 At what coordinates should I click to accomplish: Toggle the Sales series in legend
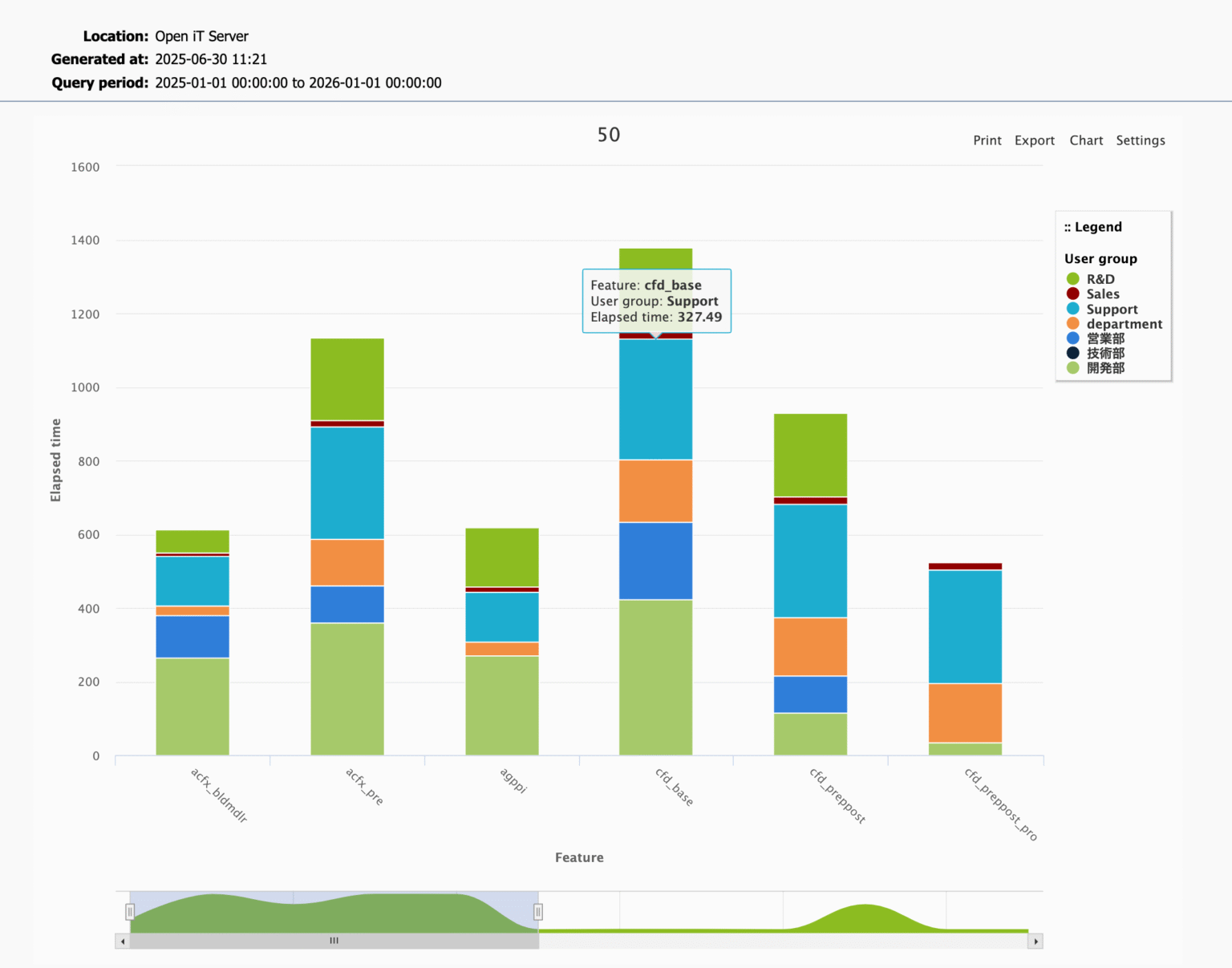click(1102, 294)
